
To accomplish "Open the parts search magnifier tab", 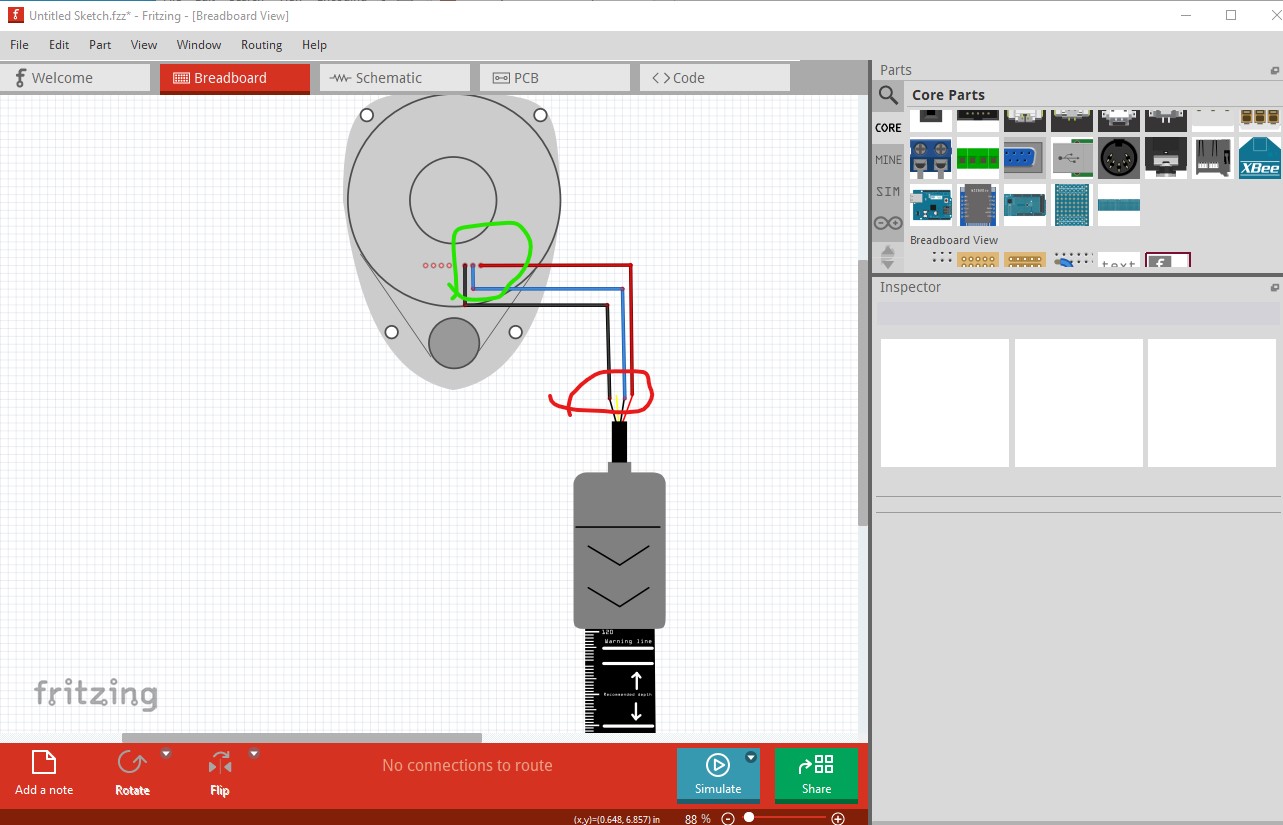I will pos(888,95).
